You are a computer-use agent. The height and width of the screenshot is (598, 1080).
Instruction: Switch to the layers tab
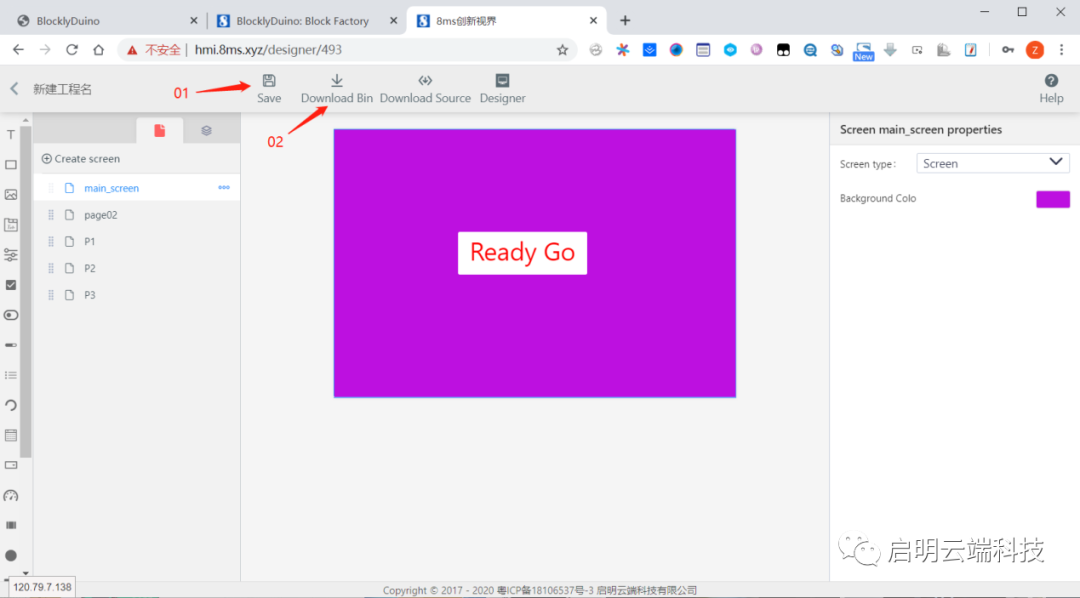206,131
